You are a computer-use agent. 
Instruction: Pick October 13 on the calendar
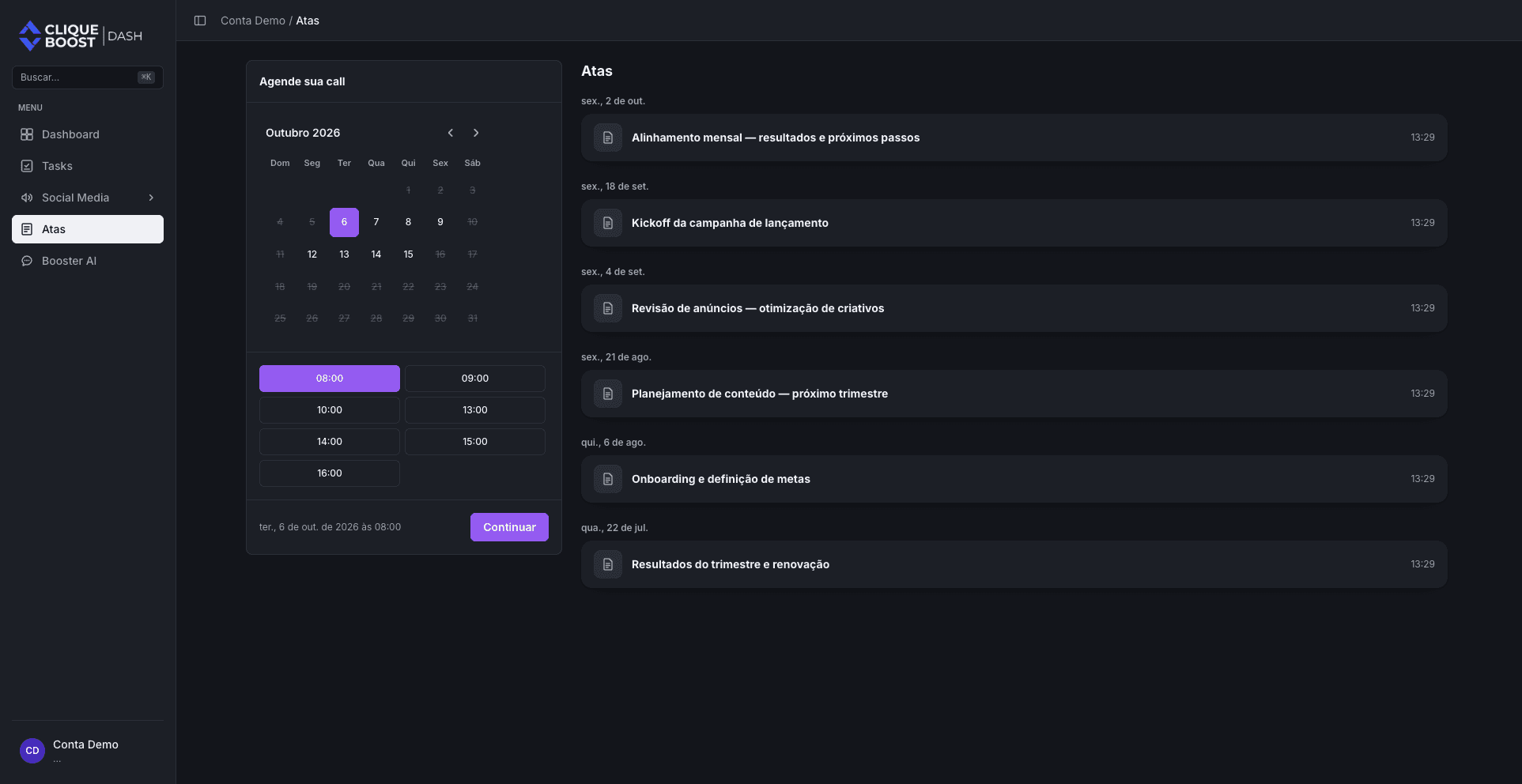tap(344, 254)
